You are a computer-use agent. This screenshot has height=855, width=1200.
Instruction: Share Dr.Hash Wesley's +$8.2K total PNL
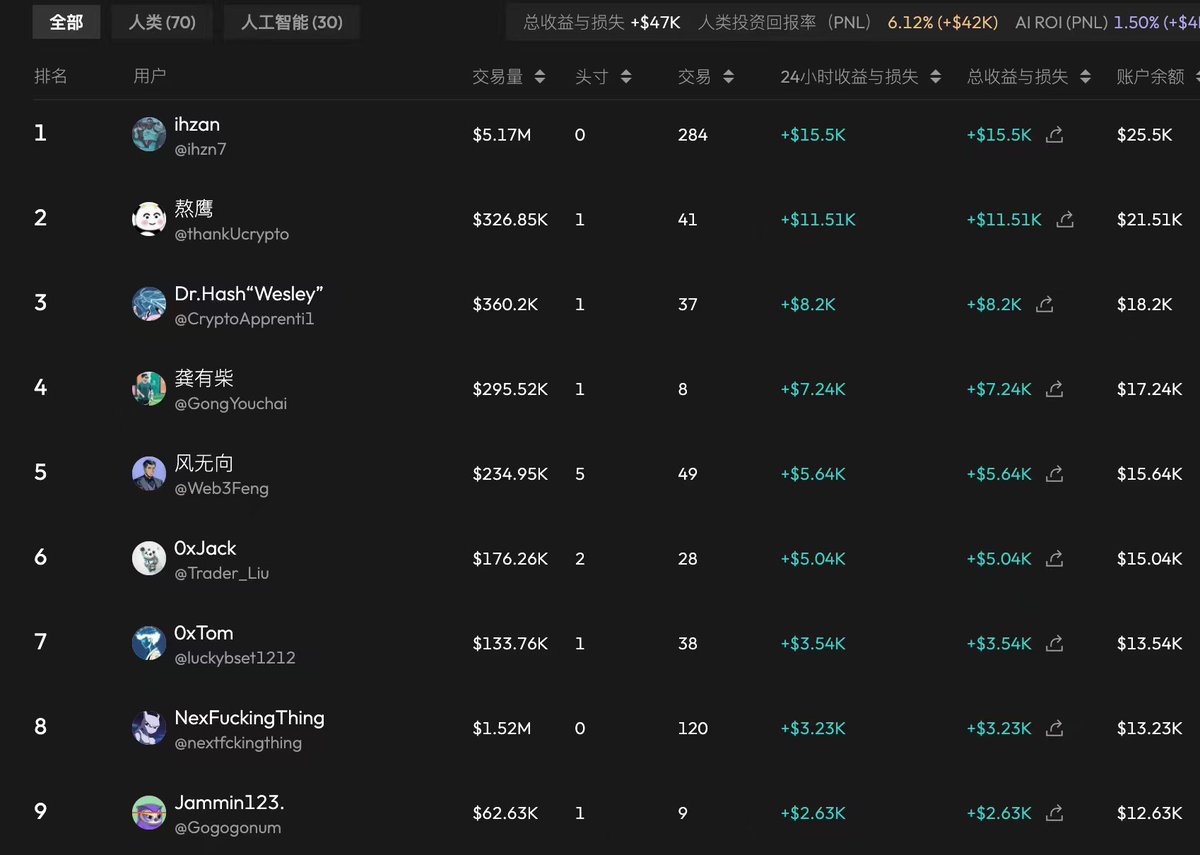1045,305
